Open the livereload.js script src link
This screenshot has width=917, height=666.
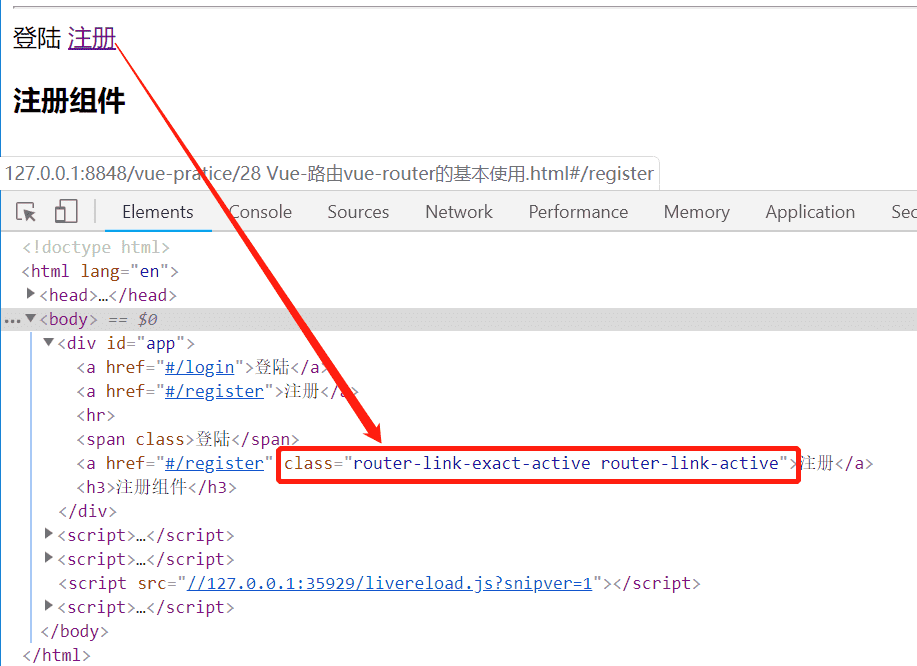coord(389,583)
